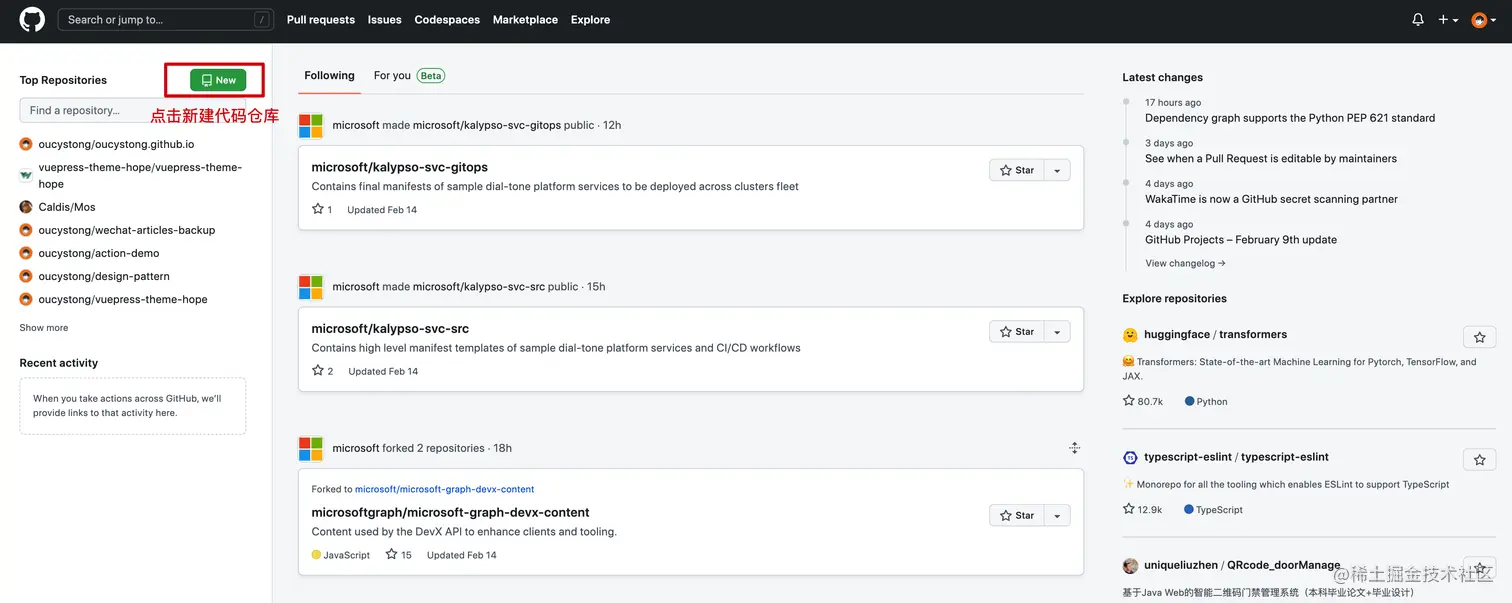Open microsoft/kalypso-svc-src card title
Viewport: 1512px width, 603px height.
pyautogui.click(x=390, y=328)
